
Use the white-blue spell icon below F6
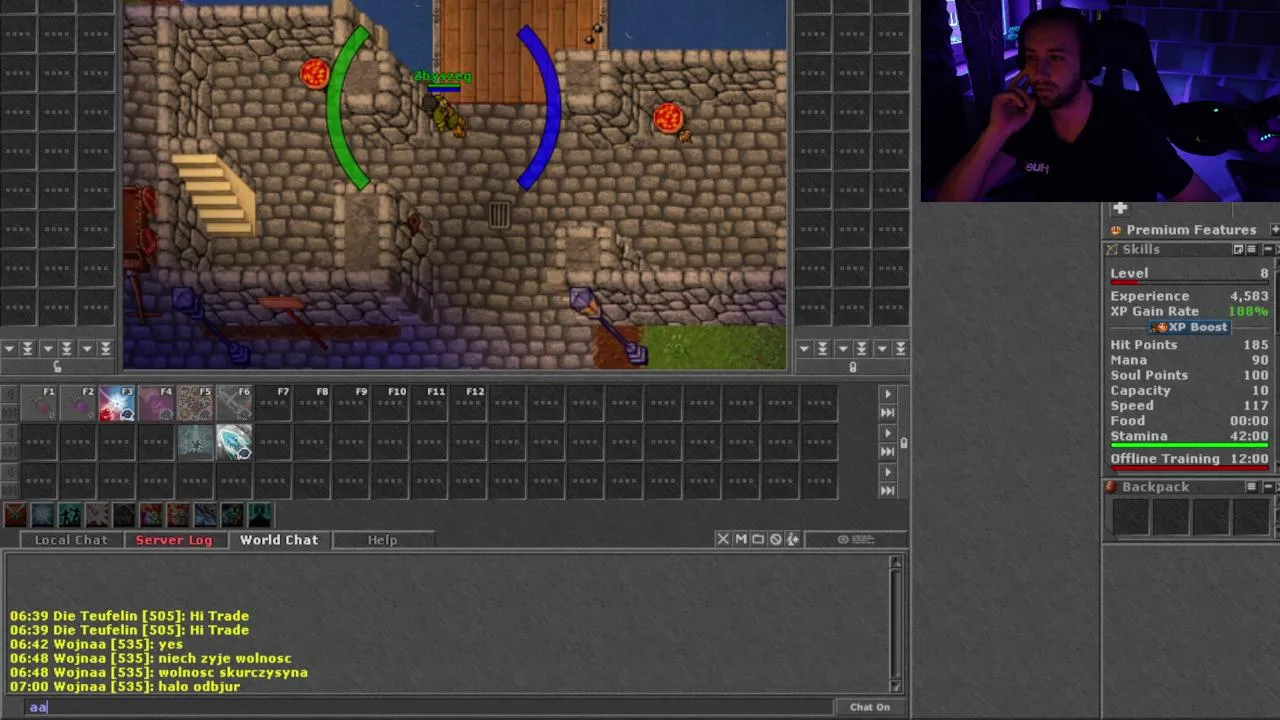click(233, 442)
